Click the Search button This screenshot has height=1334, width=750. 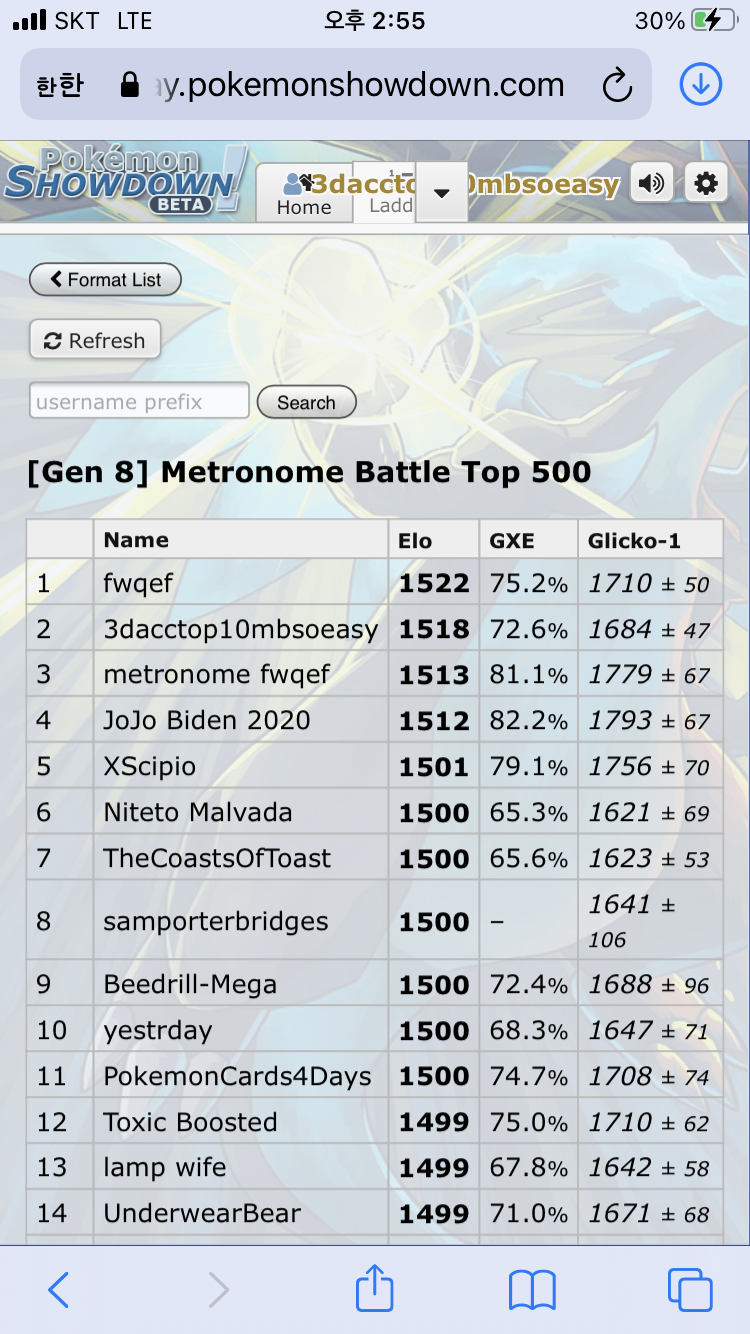[x=306, y=403]
